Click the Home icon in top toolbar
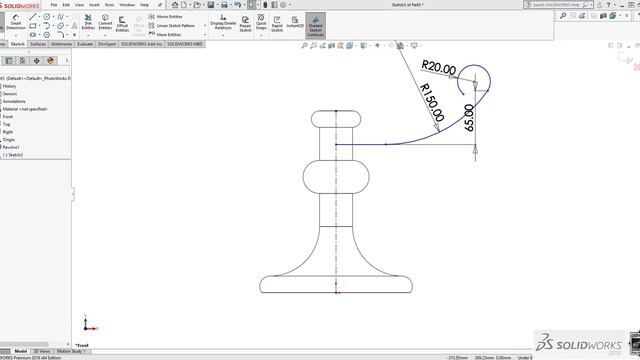The image size is (640, 360). 175,5
